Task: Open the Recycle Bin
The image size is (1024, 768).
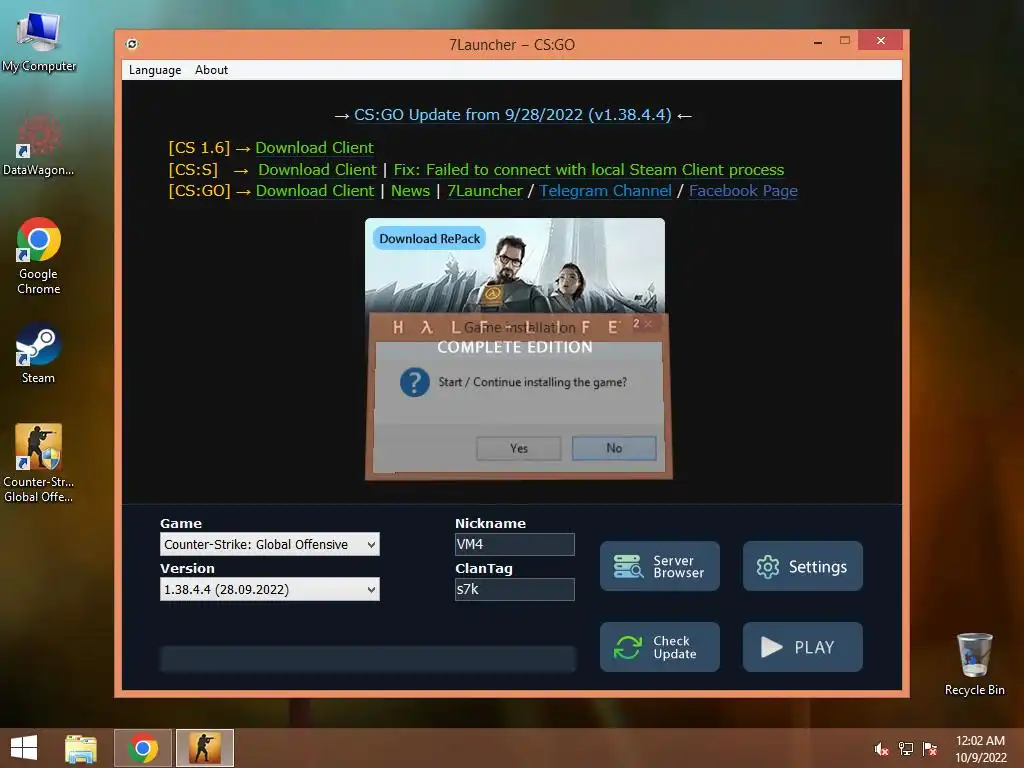Action: (974, 664)
